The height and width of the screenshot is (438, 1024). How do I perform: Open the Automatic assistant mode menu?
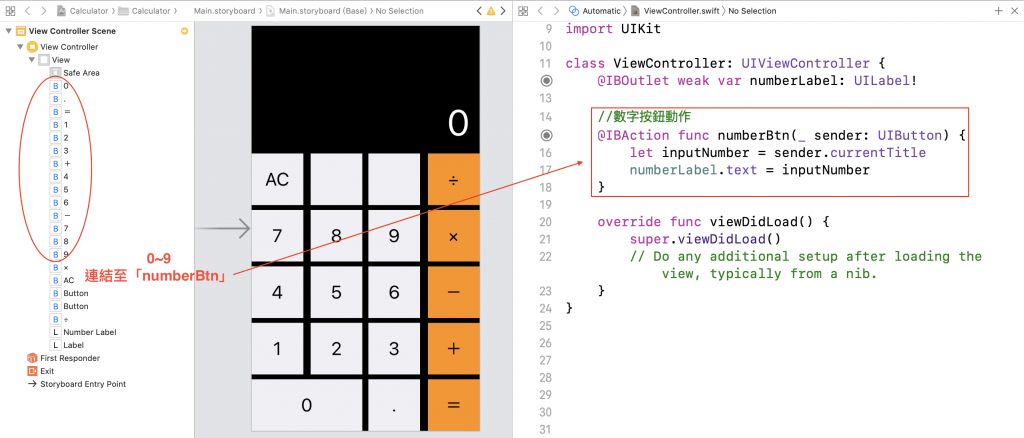tap(594, 11)
